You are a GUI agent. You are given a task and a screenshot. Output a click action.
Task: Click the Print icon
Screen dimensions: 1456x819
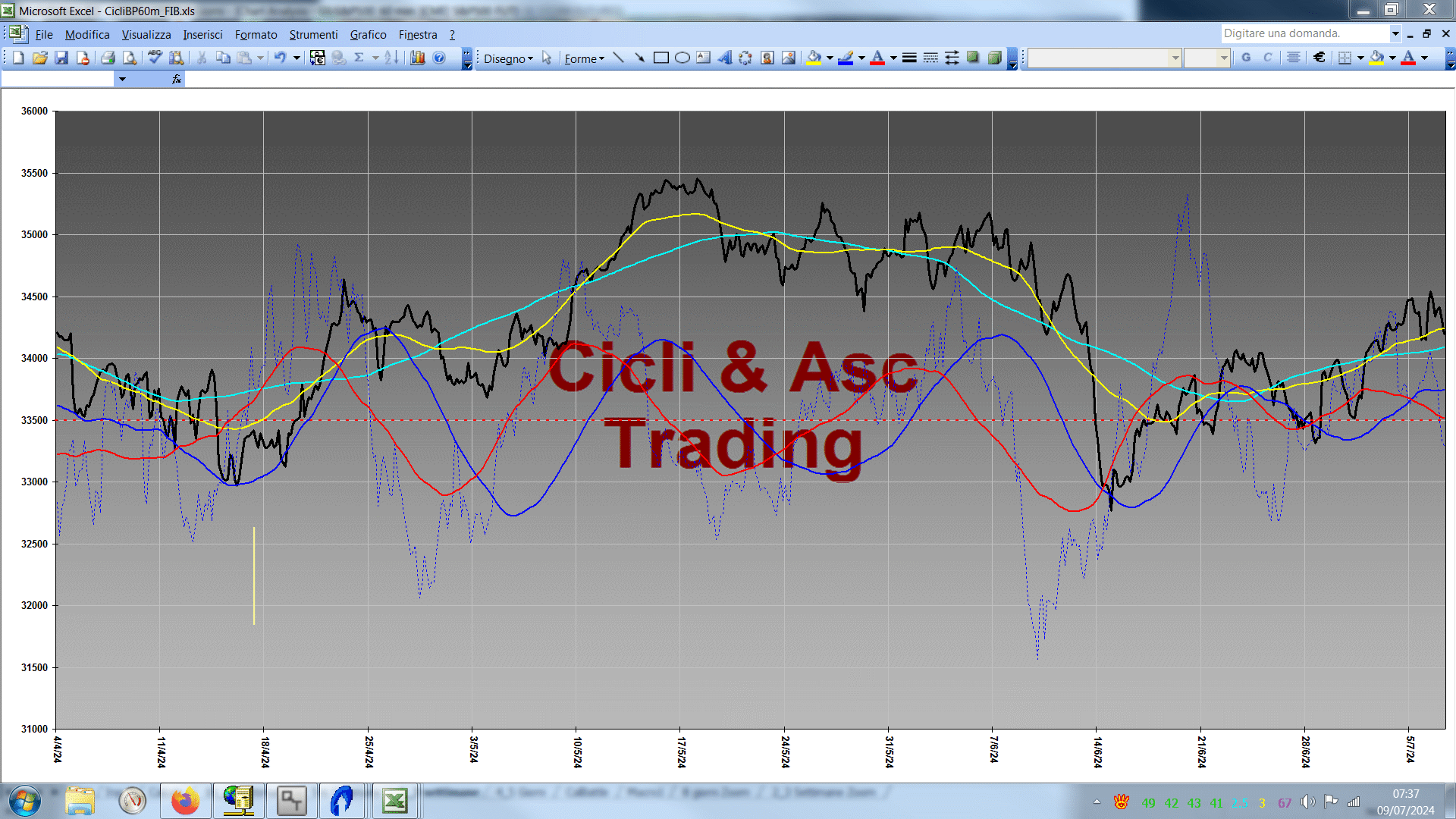108,58
